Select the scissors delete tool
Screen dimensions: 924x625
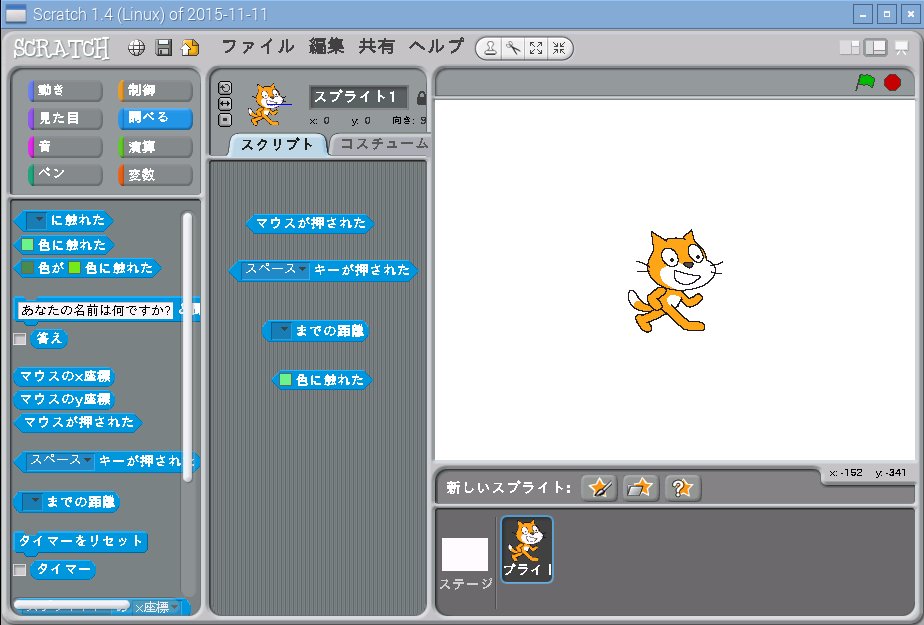click(513, 48)
